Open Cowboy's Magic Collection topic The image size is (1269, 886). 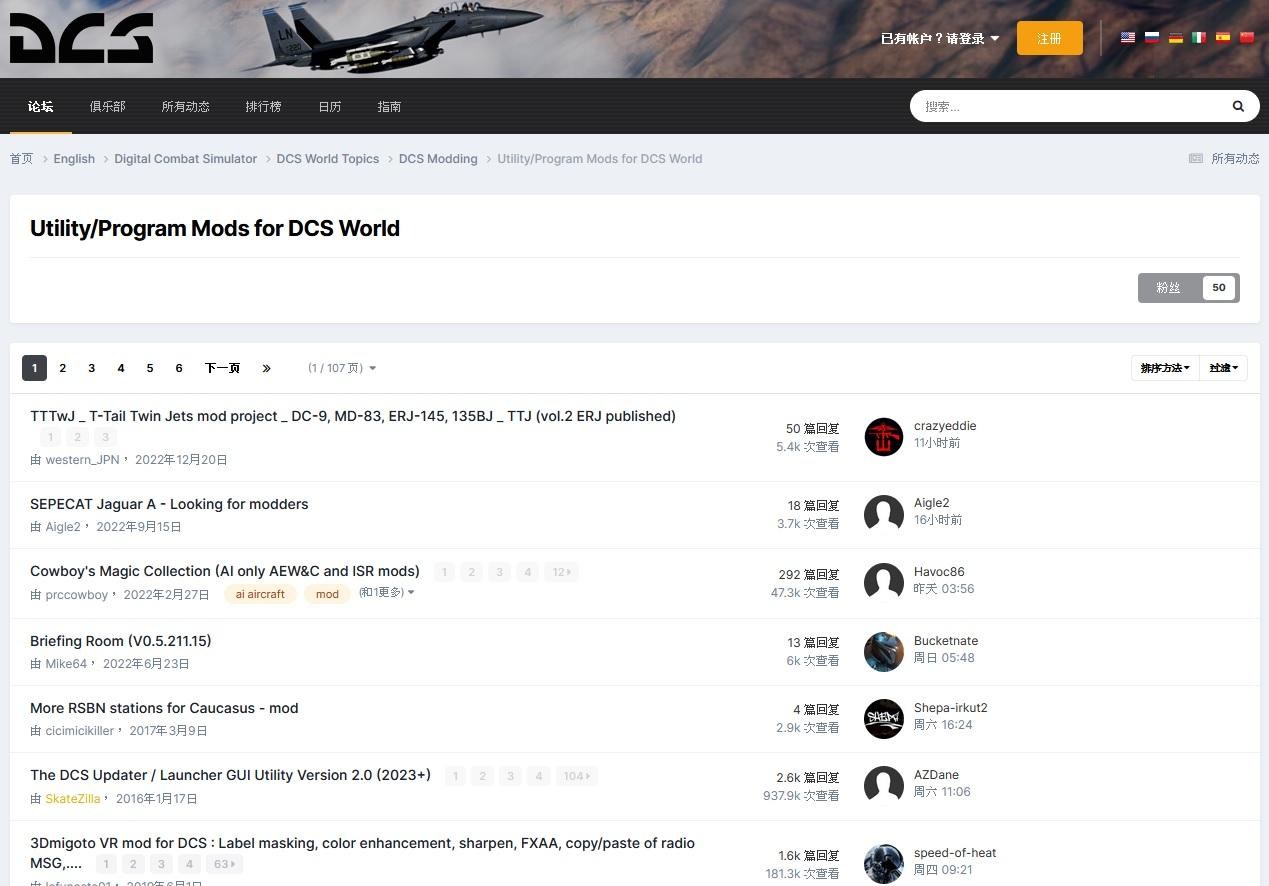[225, 571]
